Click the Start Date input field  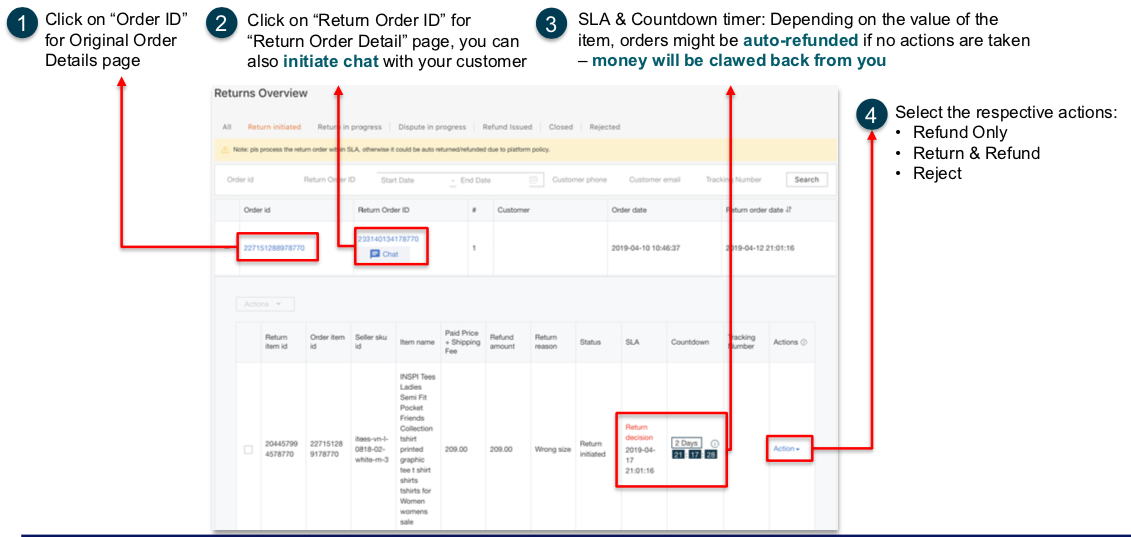tap(410, 180)
